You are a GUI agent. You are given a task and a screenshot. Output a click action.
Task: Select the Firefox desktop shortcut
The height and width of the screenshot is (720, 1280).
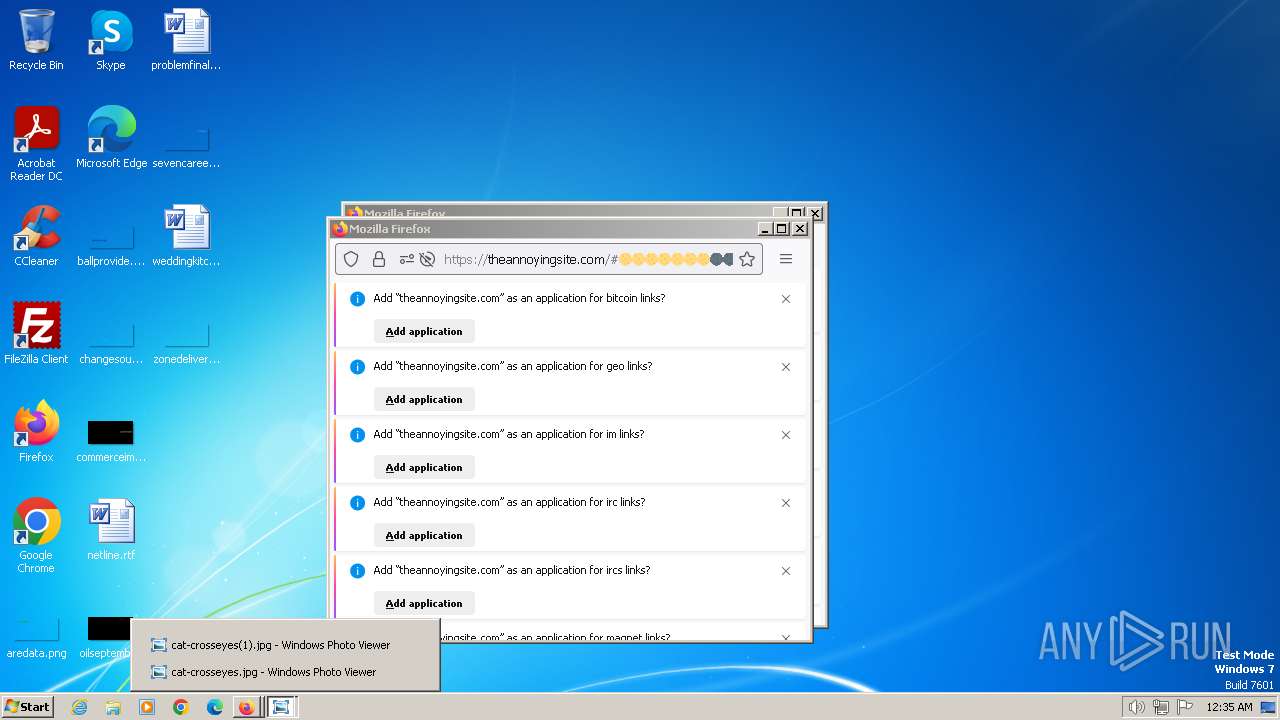click(x=36, y=432)
